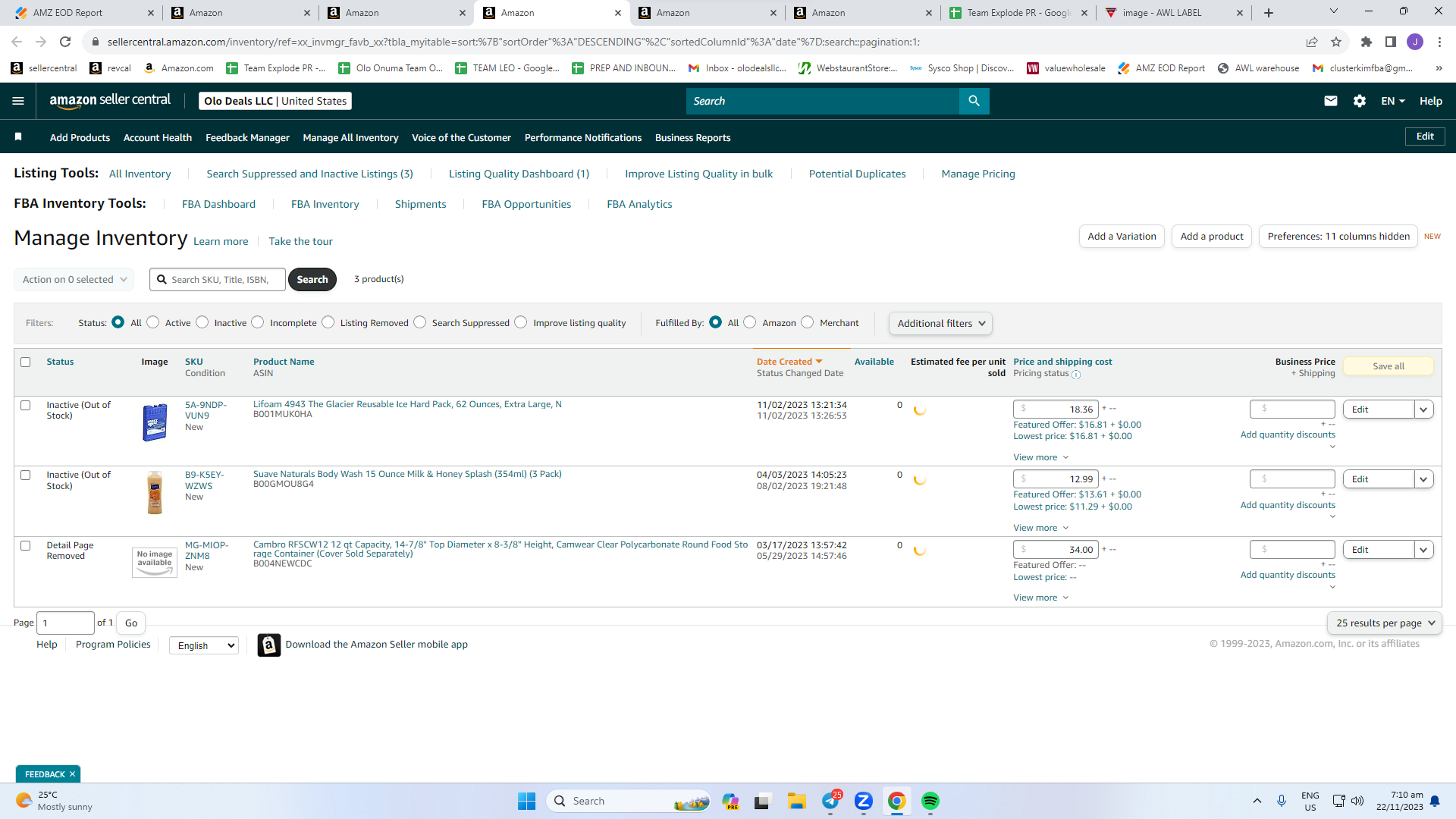Image resolution: width=1456 pixels, height=819 pixels.
Task: Open Telegram from the taskbar
Action: [x=830, y=801]
